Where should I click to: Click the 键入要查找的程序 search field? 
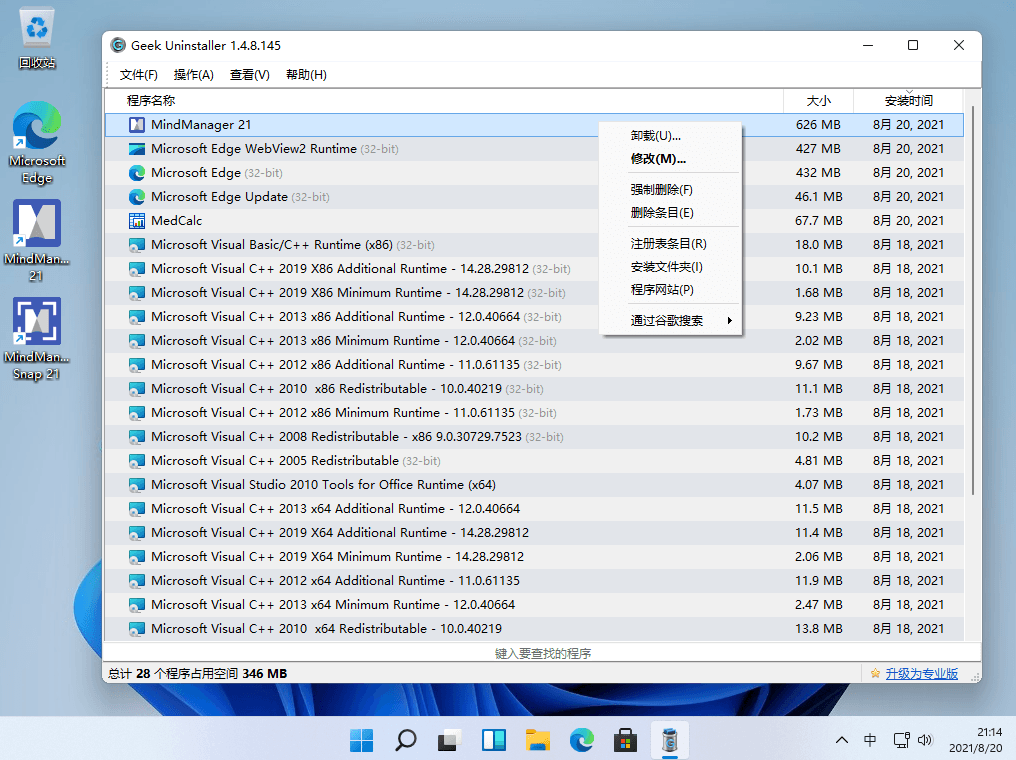click(x=542, y=653)
